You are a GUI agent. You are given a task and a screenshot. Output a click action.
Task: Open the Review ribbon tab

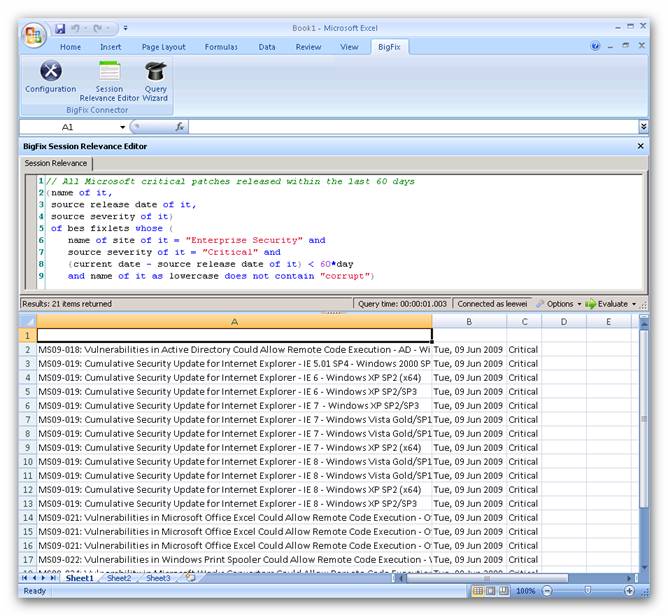coord(308,47)
